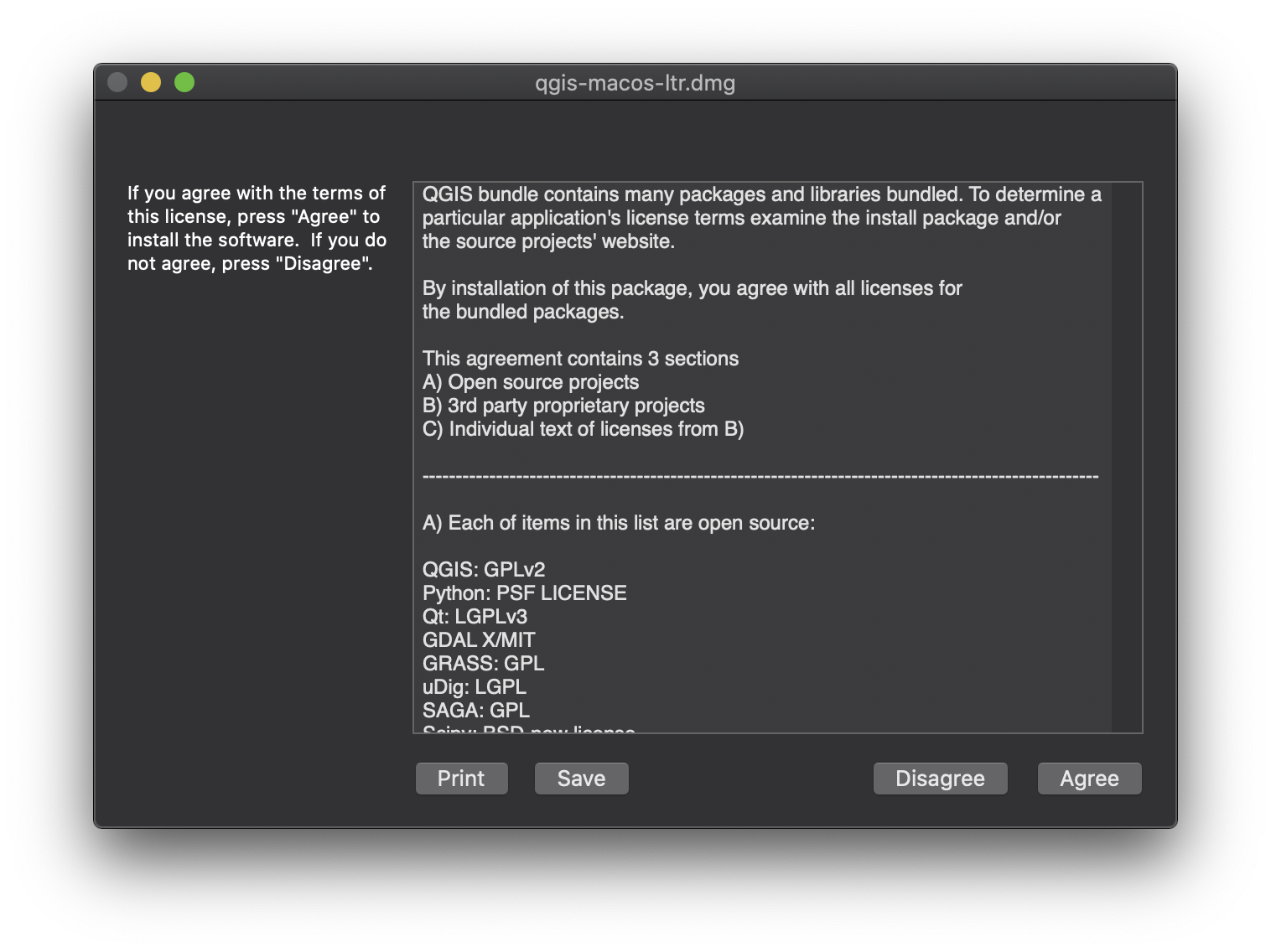The image size is (1271, 952).
Task: Save the license text to a file
Action: click(581, 779)
